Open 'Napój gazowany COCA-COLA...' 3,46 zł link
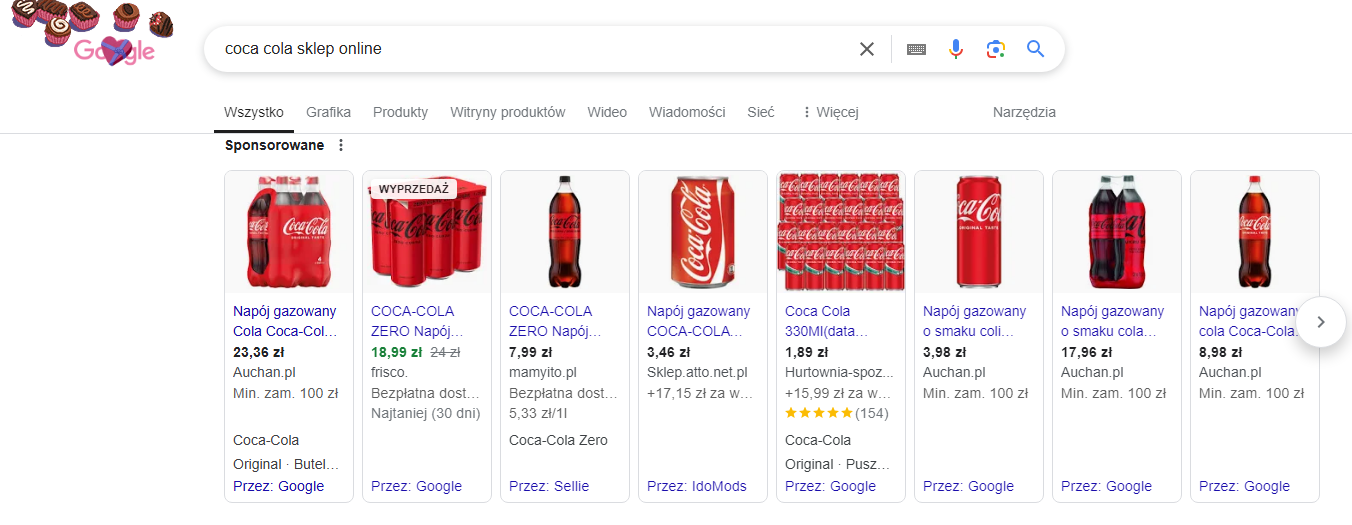 click(698, 321)
